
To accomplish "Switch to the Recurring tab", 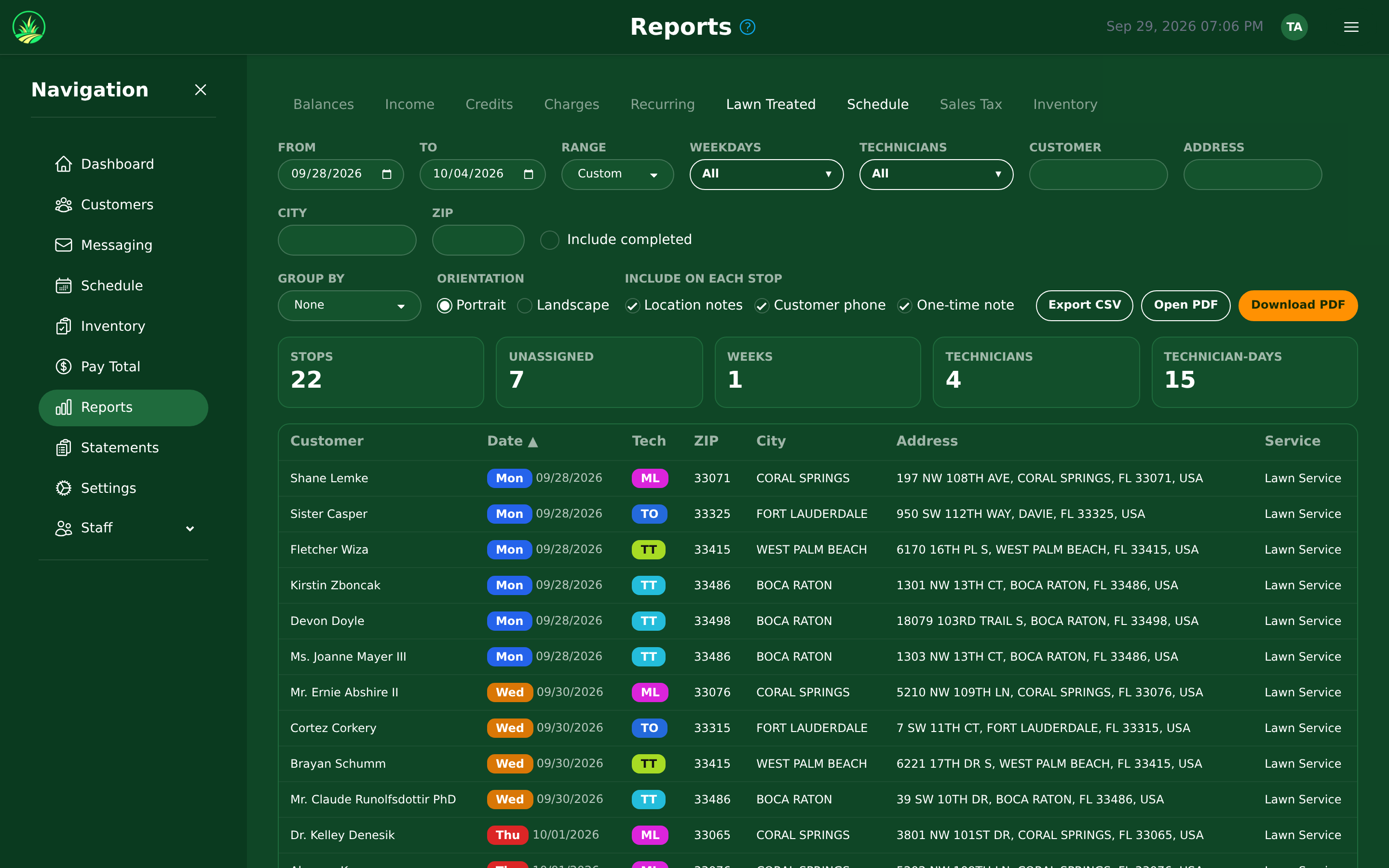I will tap(662, 105).
